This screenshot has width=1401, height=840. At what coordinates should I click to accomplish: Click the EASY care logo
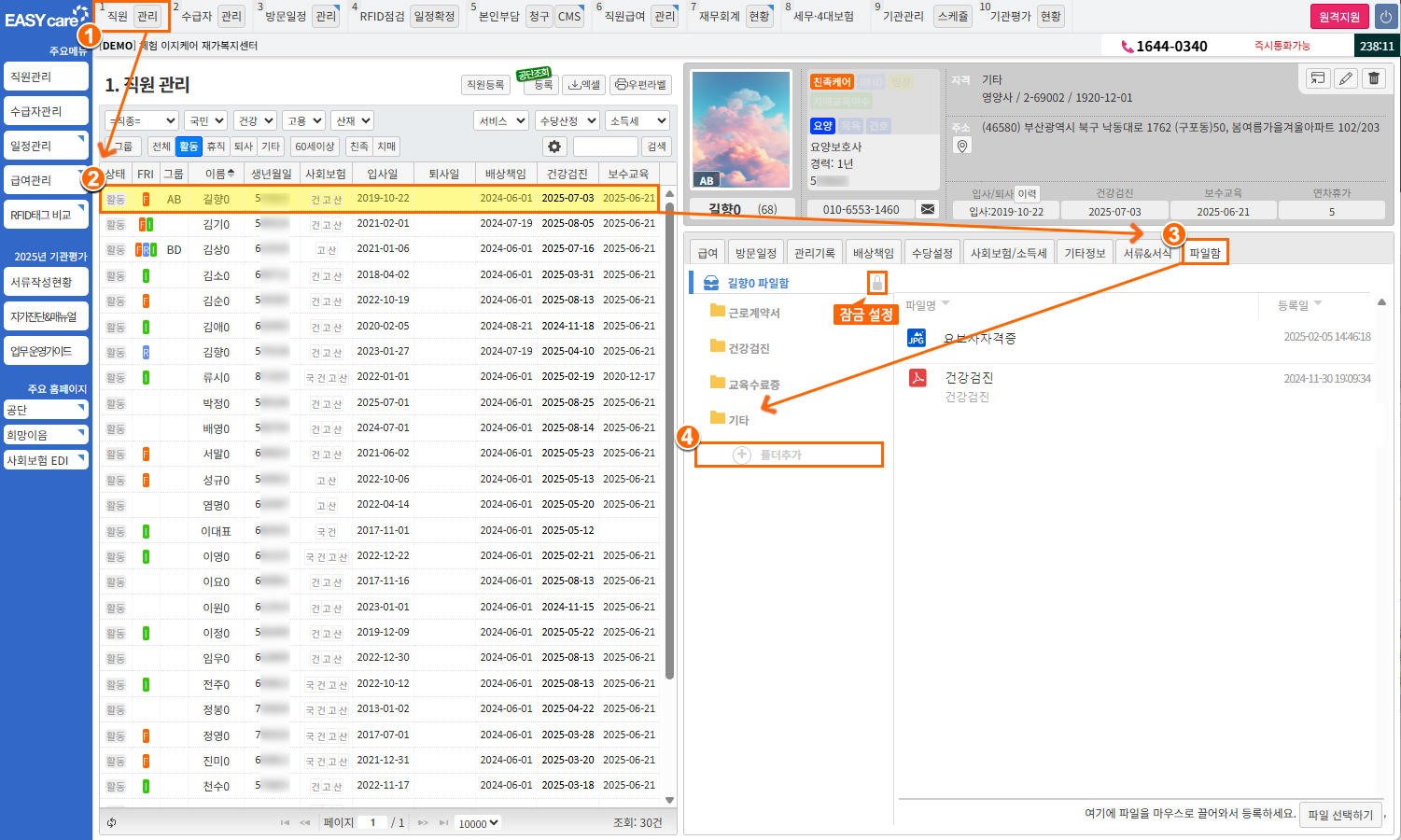coord(47,18)
